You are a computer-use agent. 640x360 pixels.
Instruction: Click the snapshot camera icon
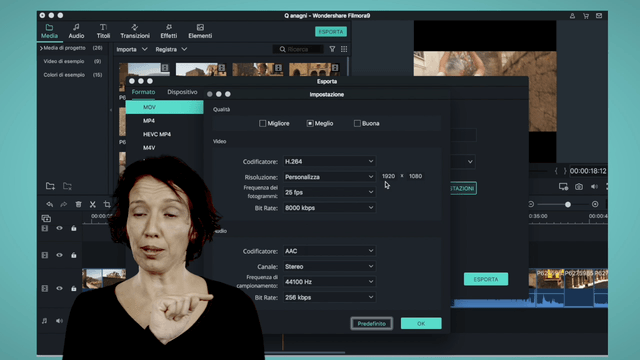coord(579,187)
